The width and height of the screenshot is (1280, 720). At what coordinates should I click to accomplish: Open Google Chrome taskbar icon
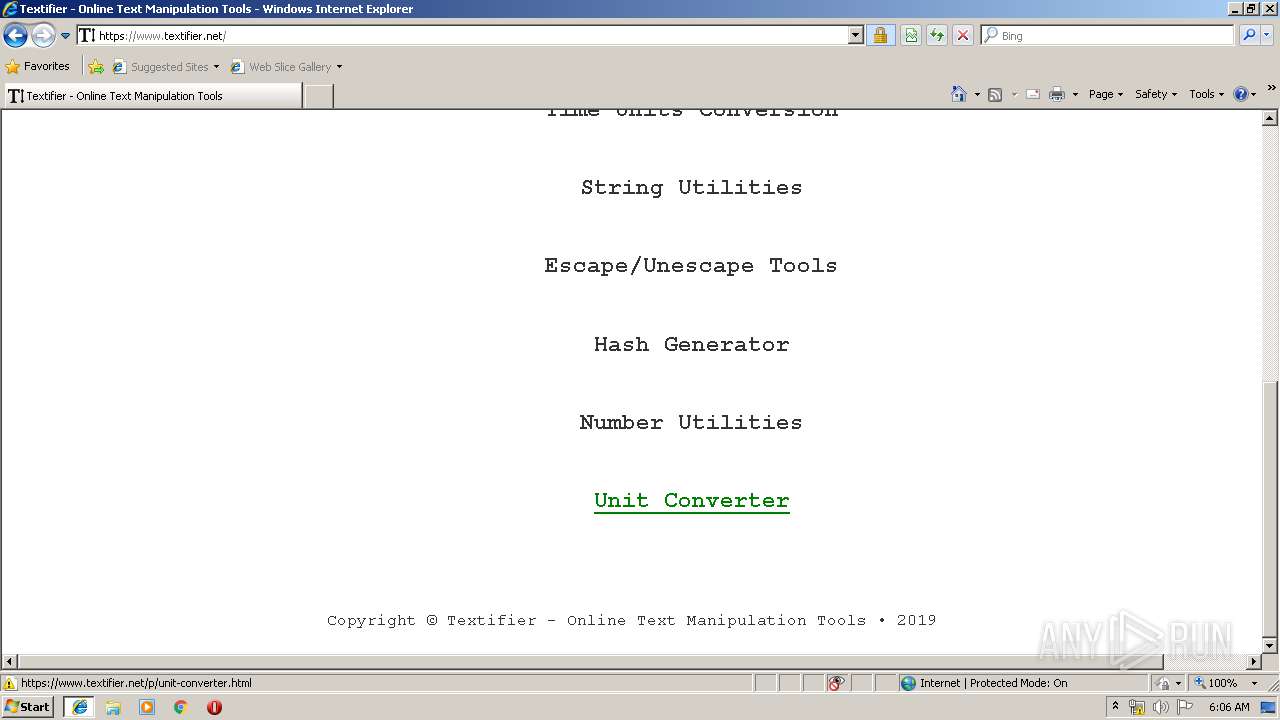(x=181, y=707)
